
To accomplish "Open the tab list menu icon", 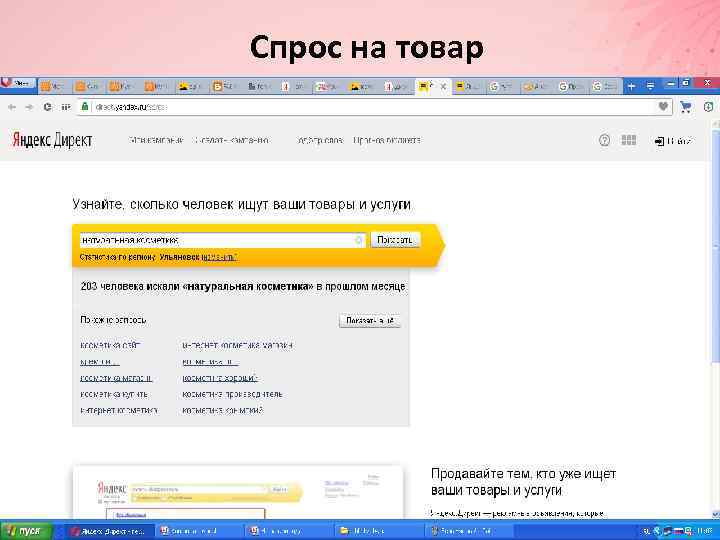I will pyautogui.click(x=650, y=86).
